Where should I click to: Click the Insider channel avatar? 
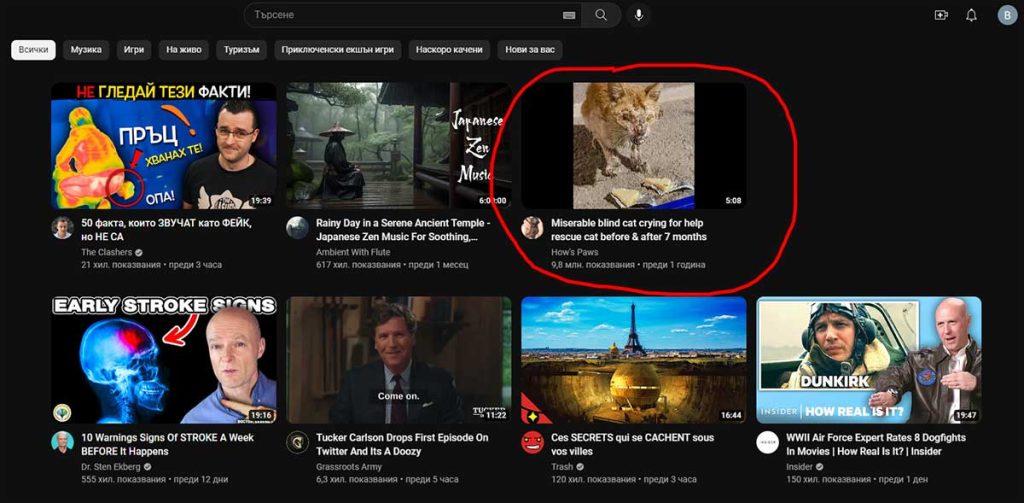coord(768,442)
